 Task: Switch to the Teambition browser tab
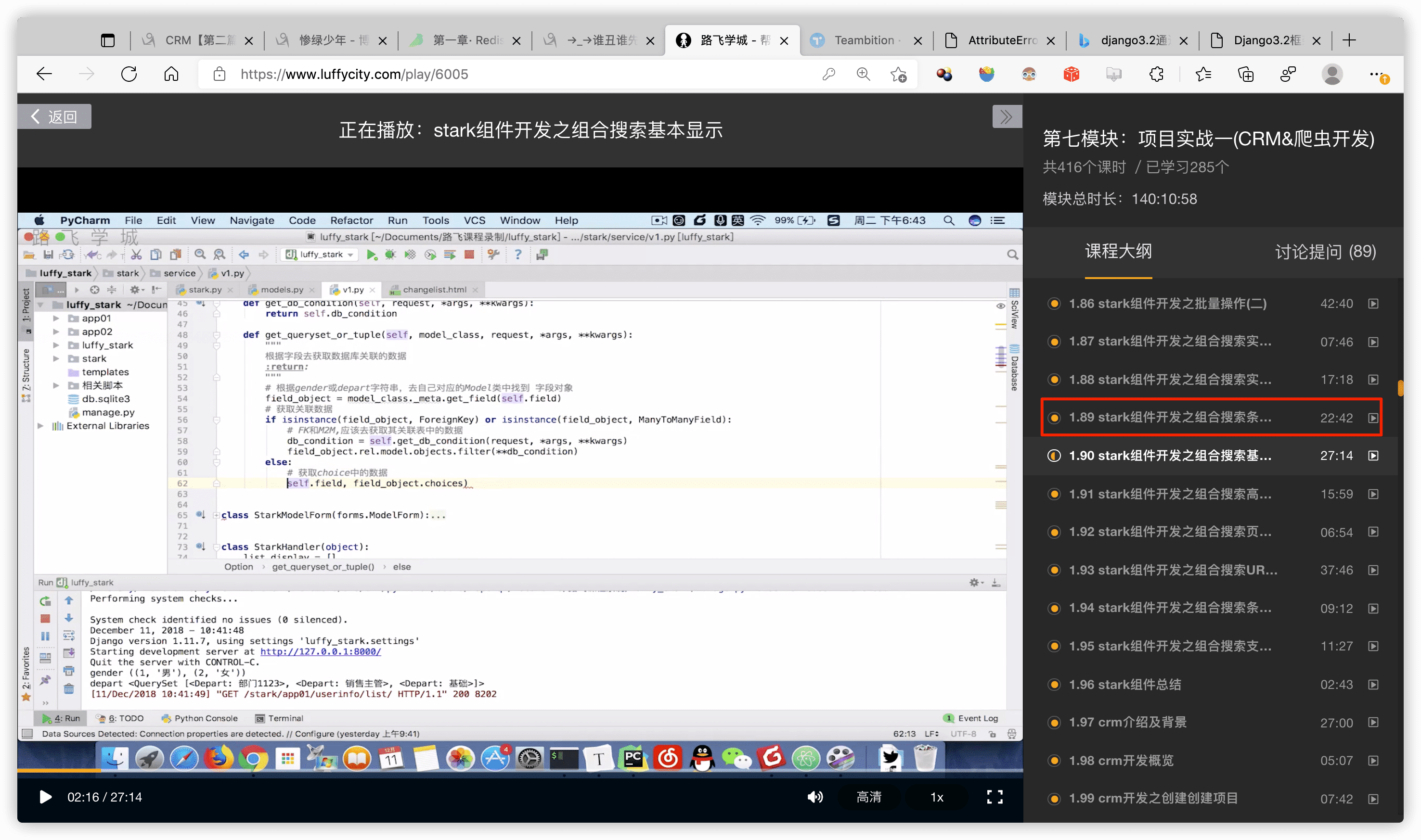click(866, 40)
